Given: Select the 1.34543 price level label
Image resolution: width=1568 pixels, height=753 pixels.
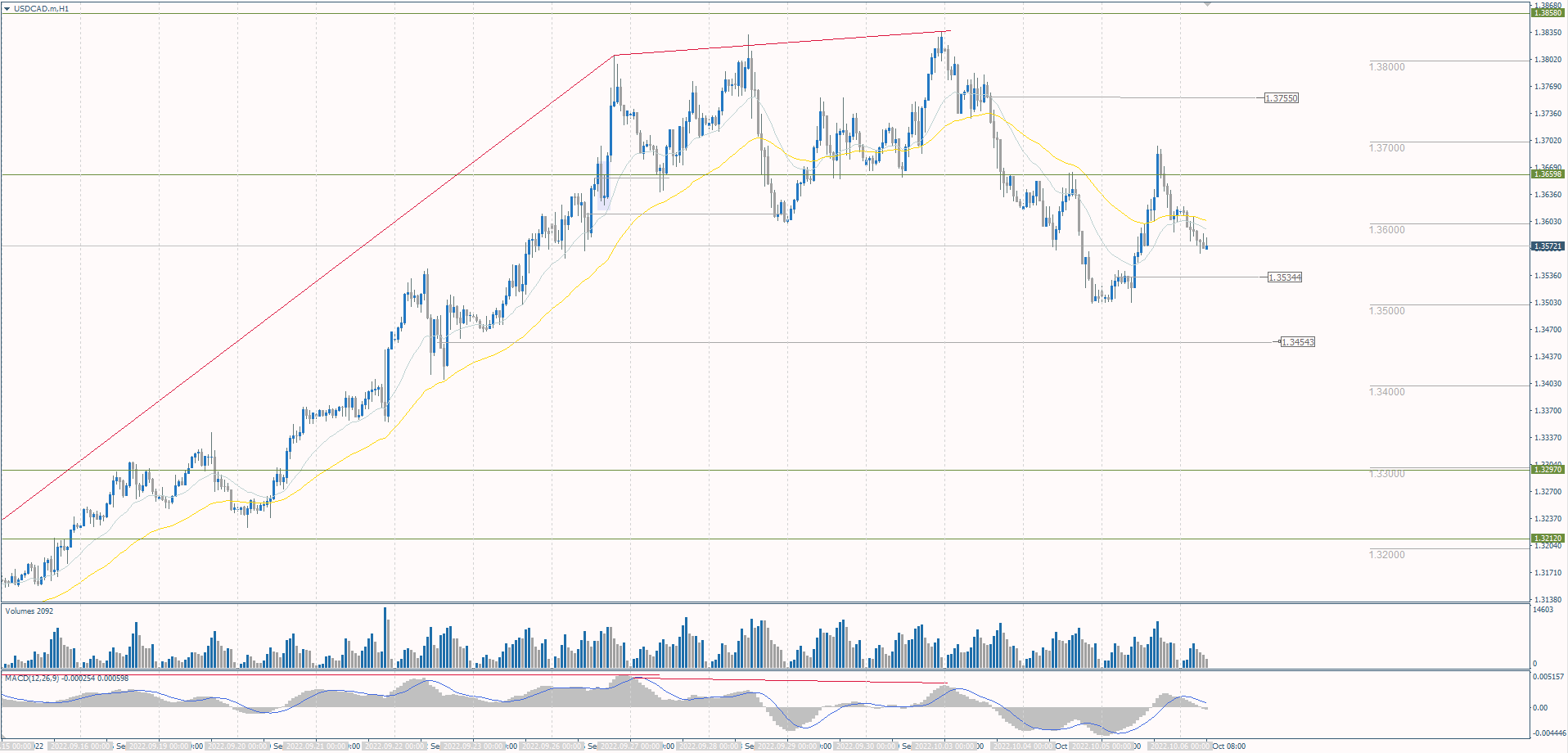Looking at the screenshot, I should (x=1298, y=342).
